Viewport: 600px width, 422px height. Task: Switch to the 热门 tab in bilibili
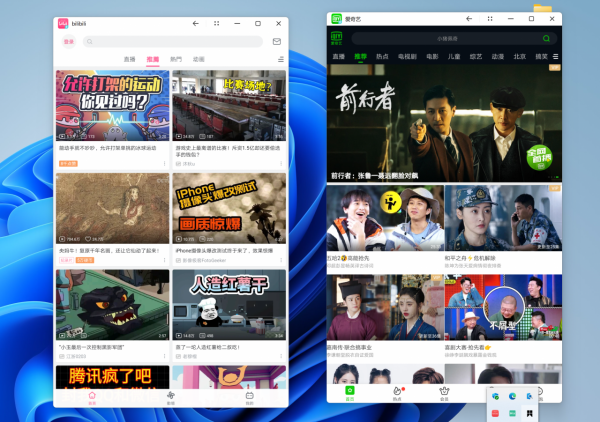coord(176,60)
